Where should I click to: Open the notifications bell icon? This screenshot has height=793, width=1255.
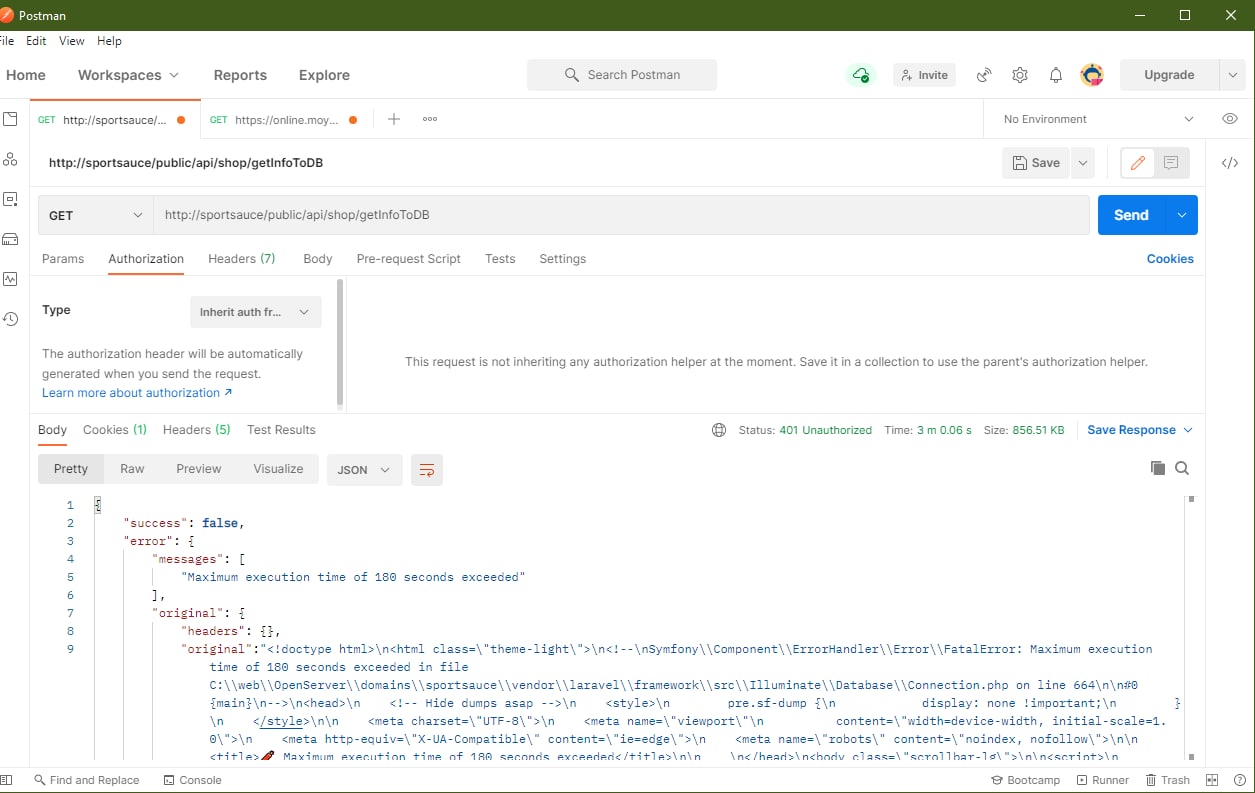[x=1056, y=75]
